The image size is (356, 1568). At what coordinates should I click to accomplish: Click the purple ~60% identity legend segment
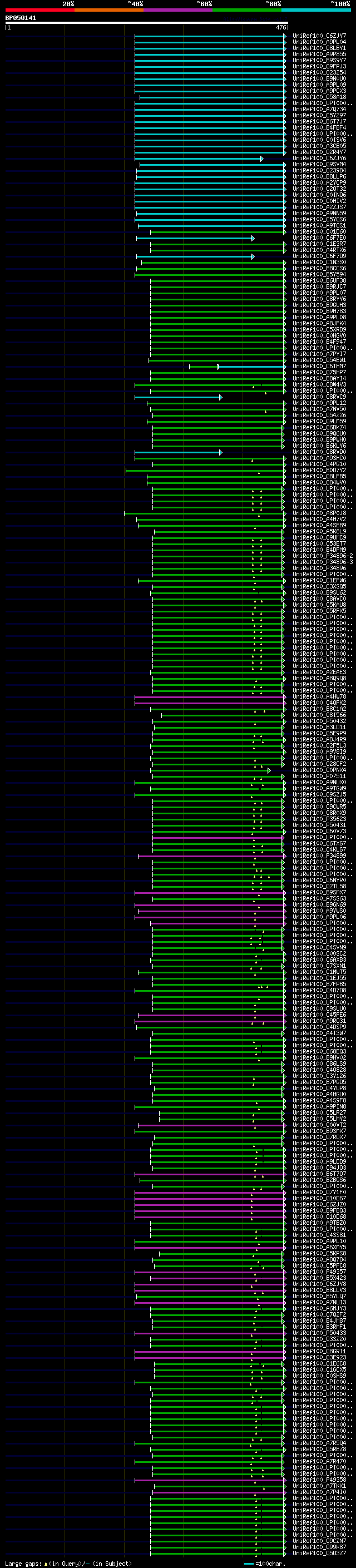tap(177, 10)
